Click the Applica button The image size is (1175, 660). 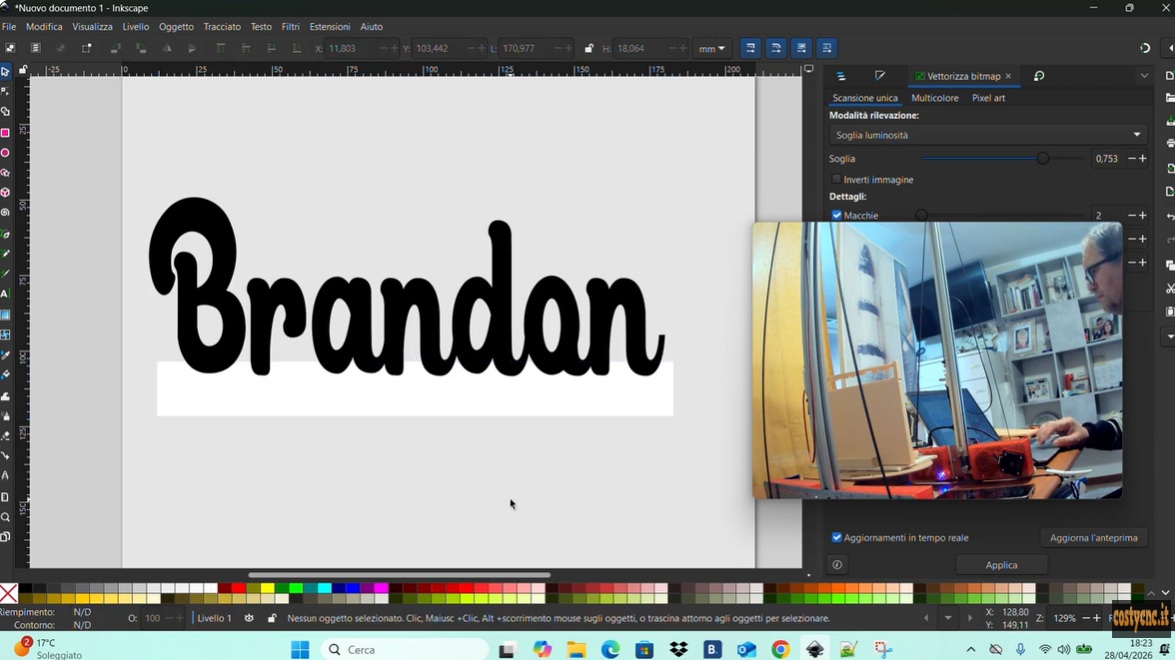1001,565
